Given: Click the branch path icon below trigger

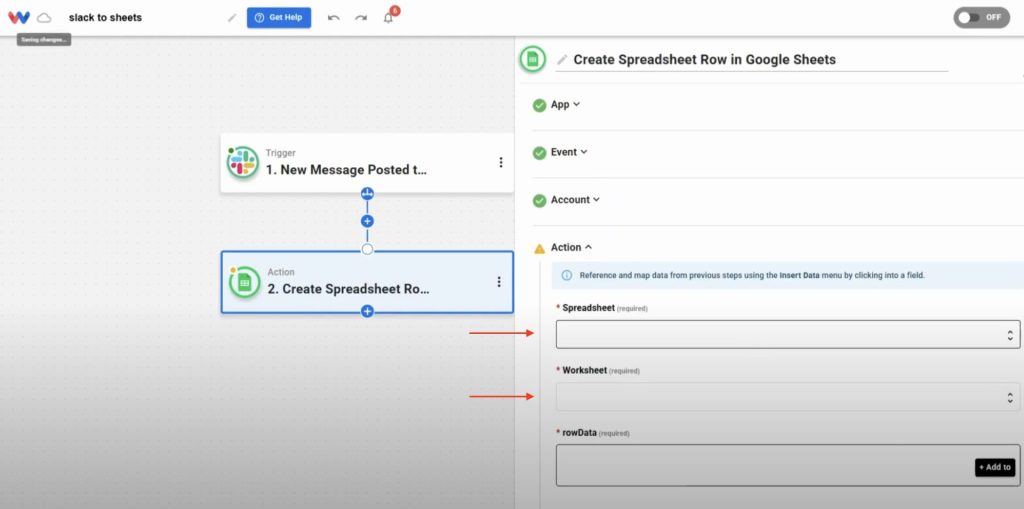Looking at the screenshot, I should 367,193.
